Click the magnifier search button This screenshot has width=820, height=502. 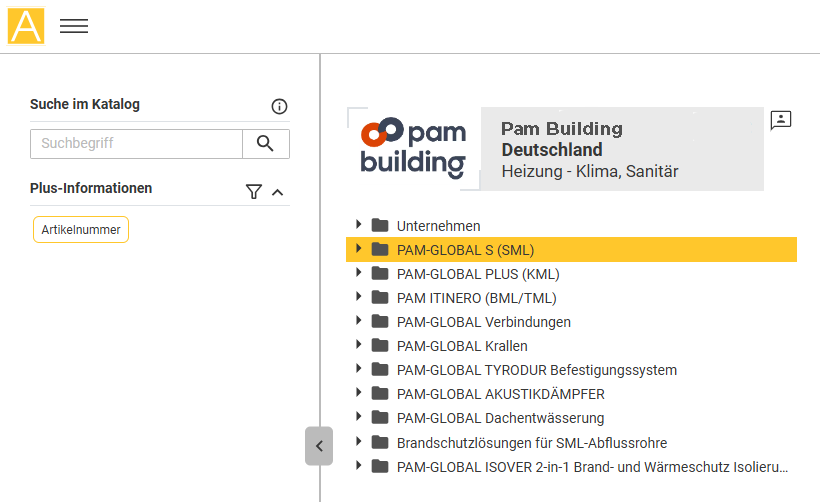pyautogui.click(x=266, y=143)
